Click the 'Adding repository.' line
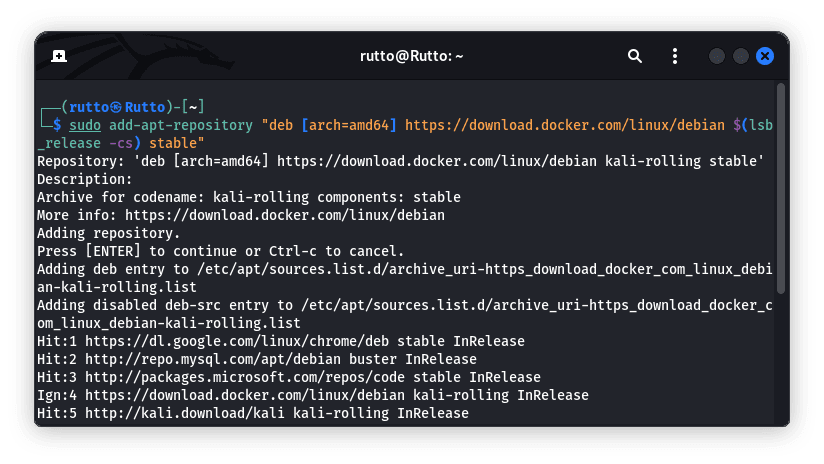The width and height of the screenshot is (824, 464). 108,233
